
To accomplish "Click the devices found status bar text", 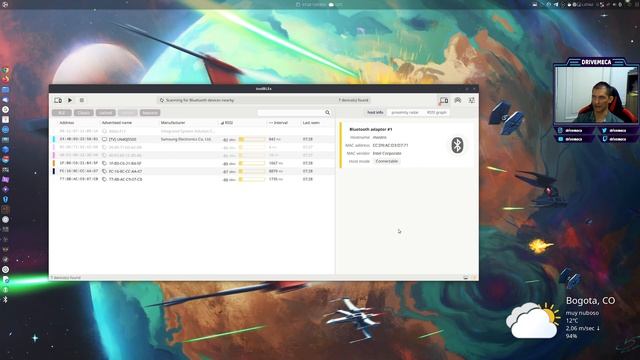I will point(67,278).
